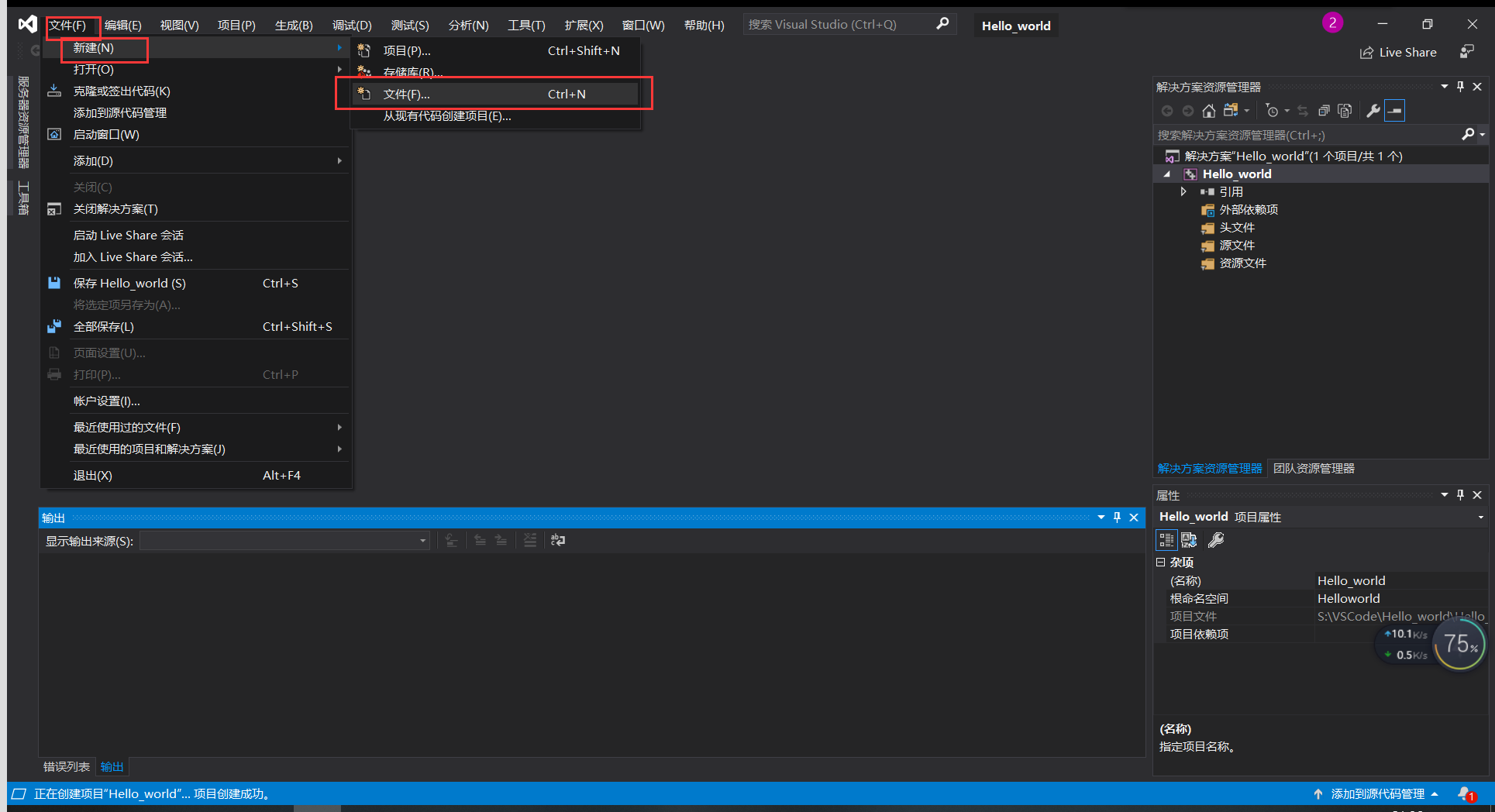Viewport: 1495px width, 812px height.
Task: Toggle Word Wrap in the Output panel
Action: (557, 540)
